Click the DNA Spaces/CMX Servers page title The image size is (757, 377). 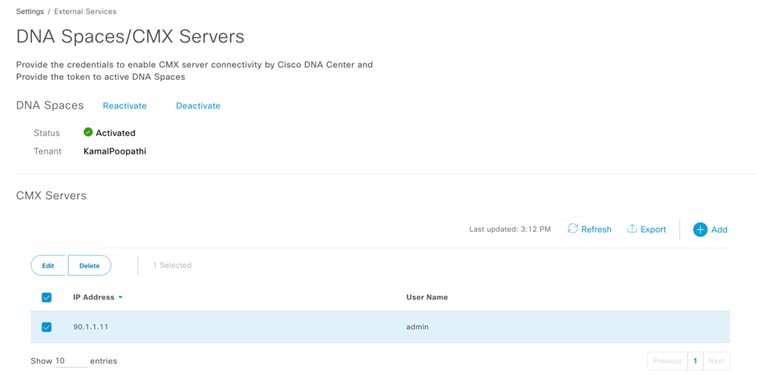(130, 37)
